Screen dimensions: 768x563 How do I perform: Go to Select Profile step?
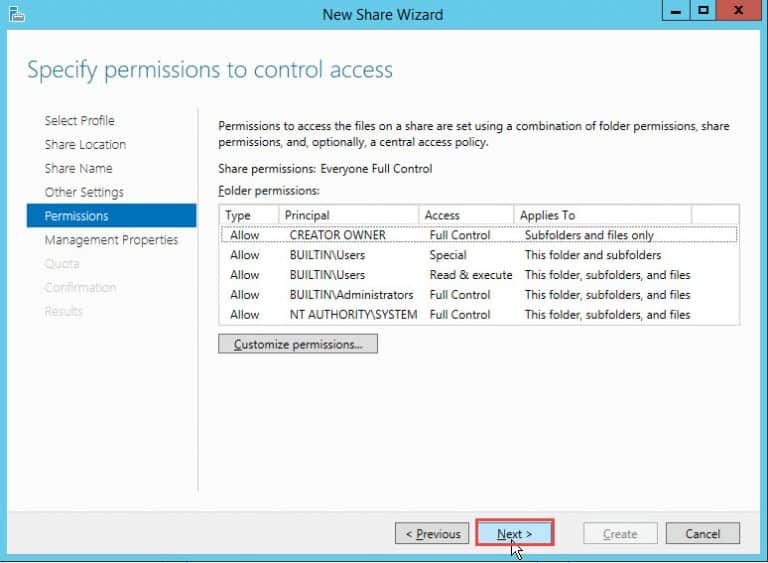point(79,121)
